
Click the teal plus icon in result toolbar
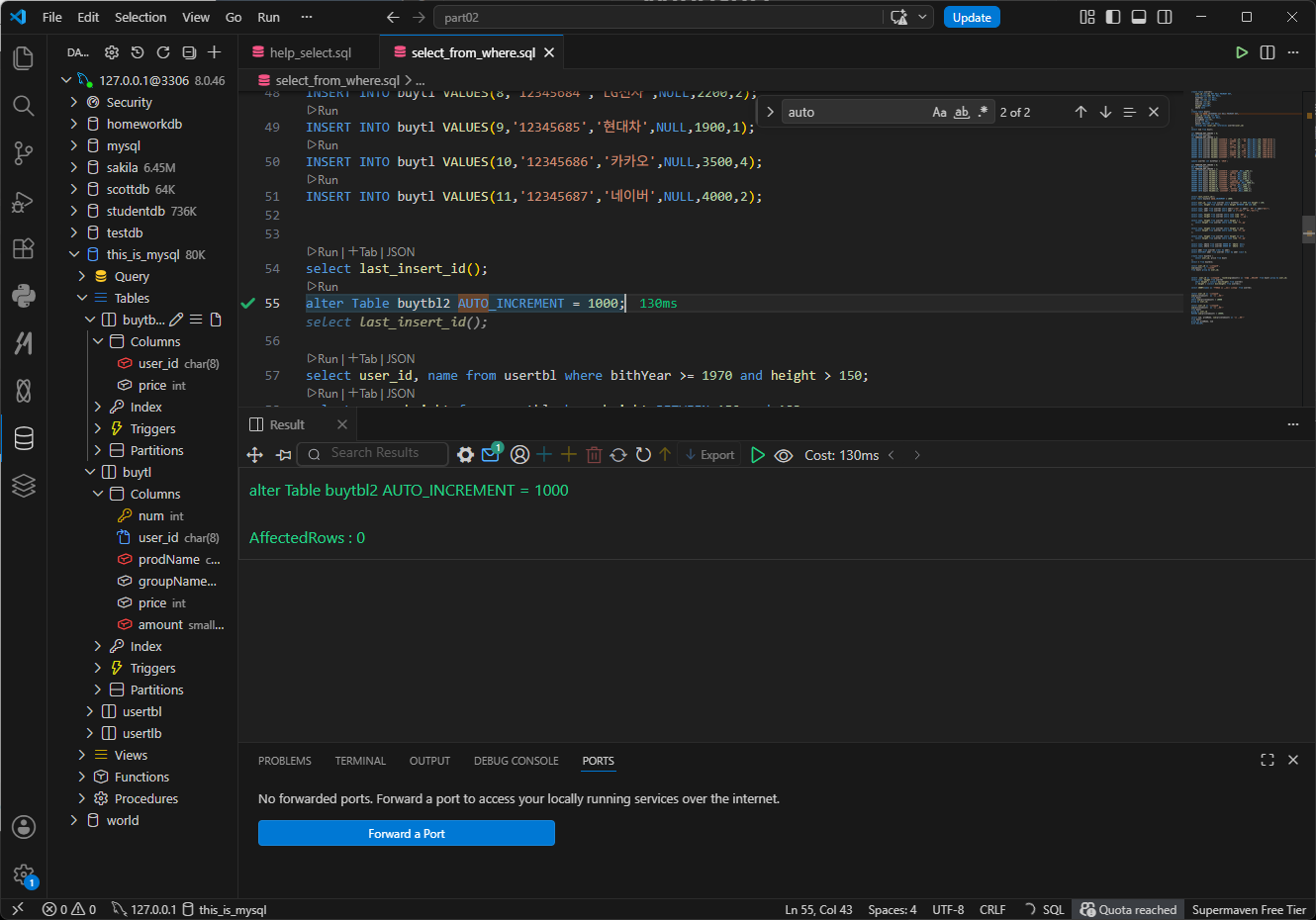[x=544, y=454]
